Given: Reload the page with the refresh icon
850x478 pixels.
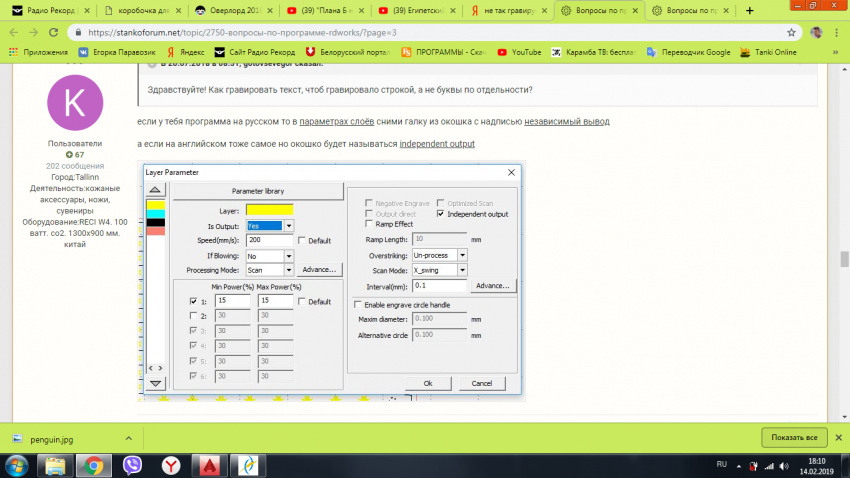Looking at the screenshot, I should click(x=54, y=32).
